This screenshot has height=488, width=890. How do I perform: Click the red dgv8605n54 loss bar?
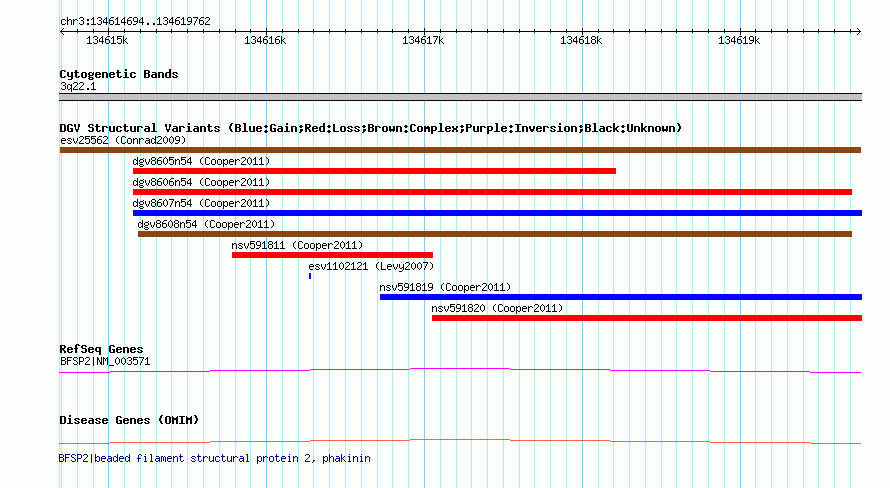(x=374, y=171)
